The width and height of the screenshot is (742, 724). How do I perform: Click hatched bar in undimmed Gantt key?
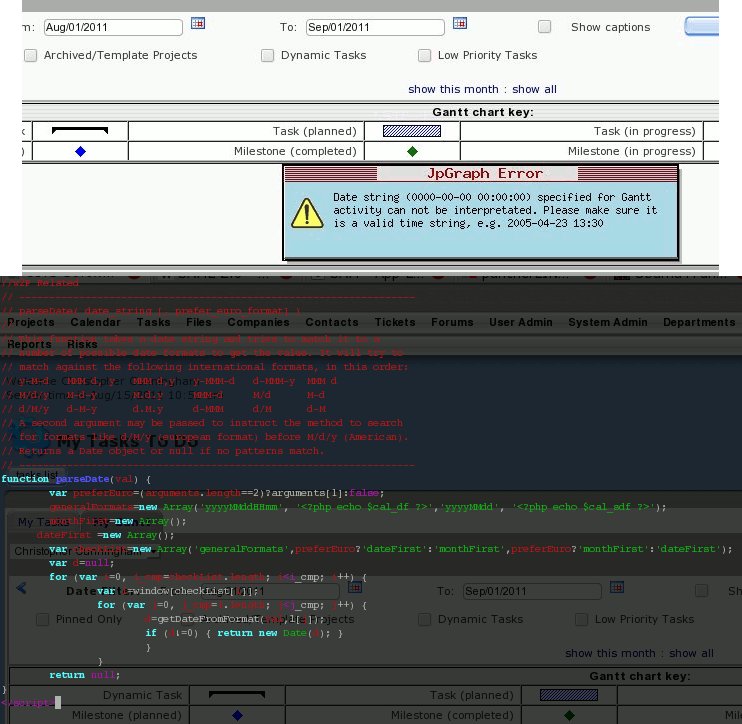tap(412, 131)
